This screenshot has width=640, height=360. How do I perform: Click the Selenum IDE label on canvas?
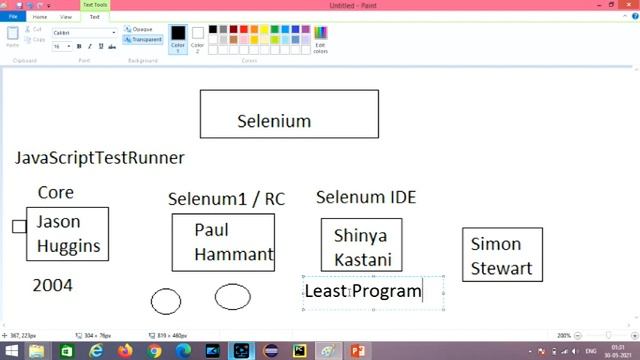pos(366,197)
